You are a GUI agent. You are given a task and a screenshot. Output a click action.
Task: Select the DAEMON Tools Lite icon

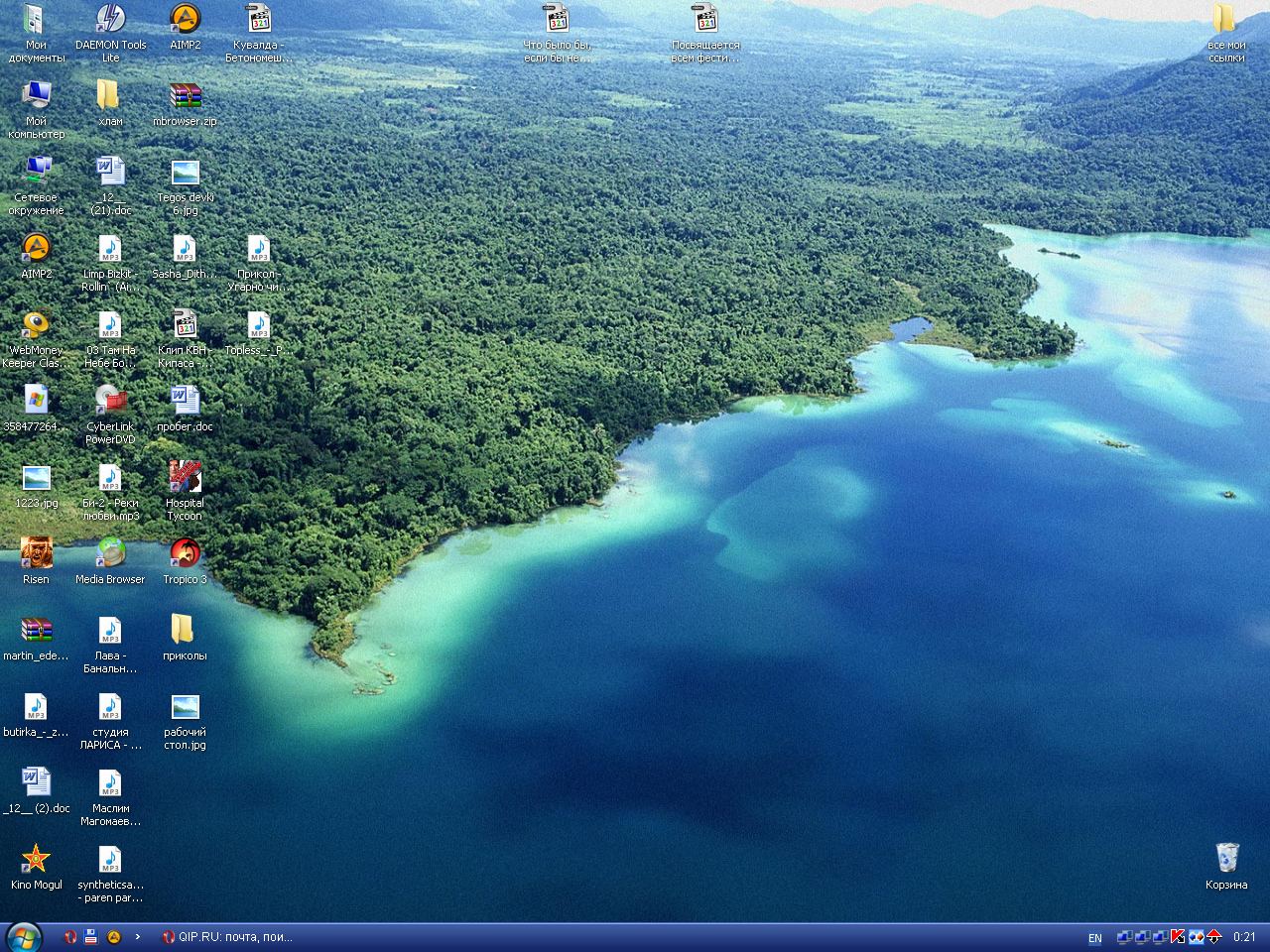click(110, 34)
